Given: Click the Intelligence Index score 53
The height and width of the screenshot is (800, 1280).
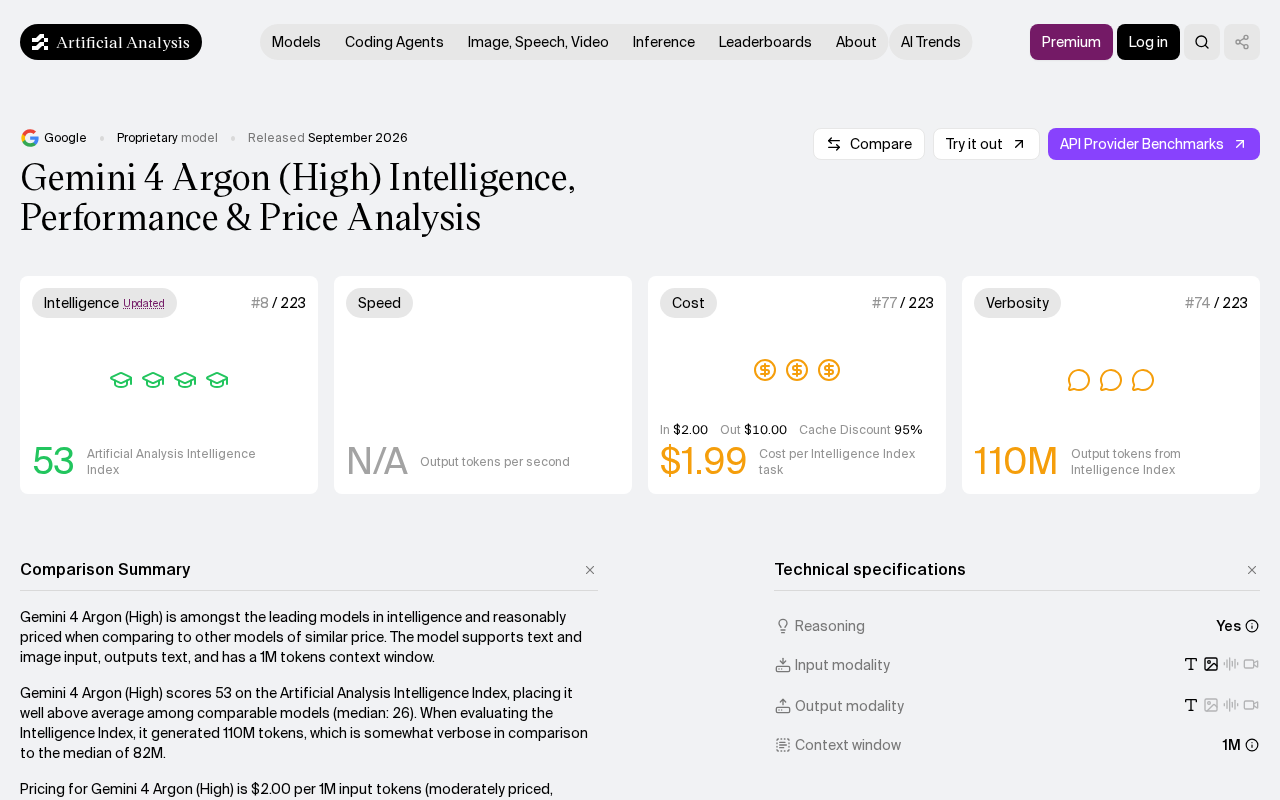Looking at the screenshot, I should point(53,461).
